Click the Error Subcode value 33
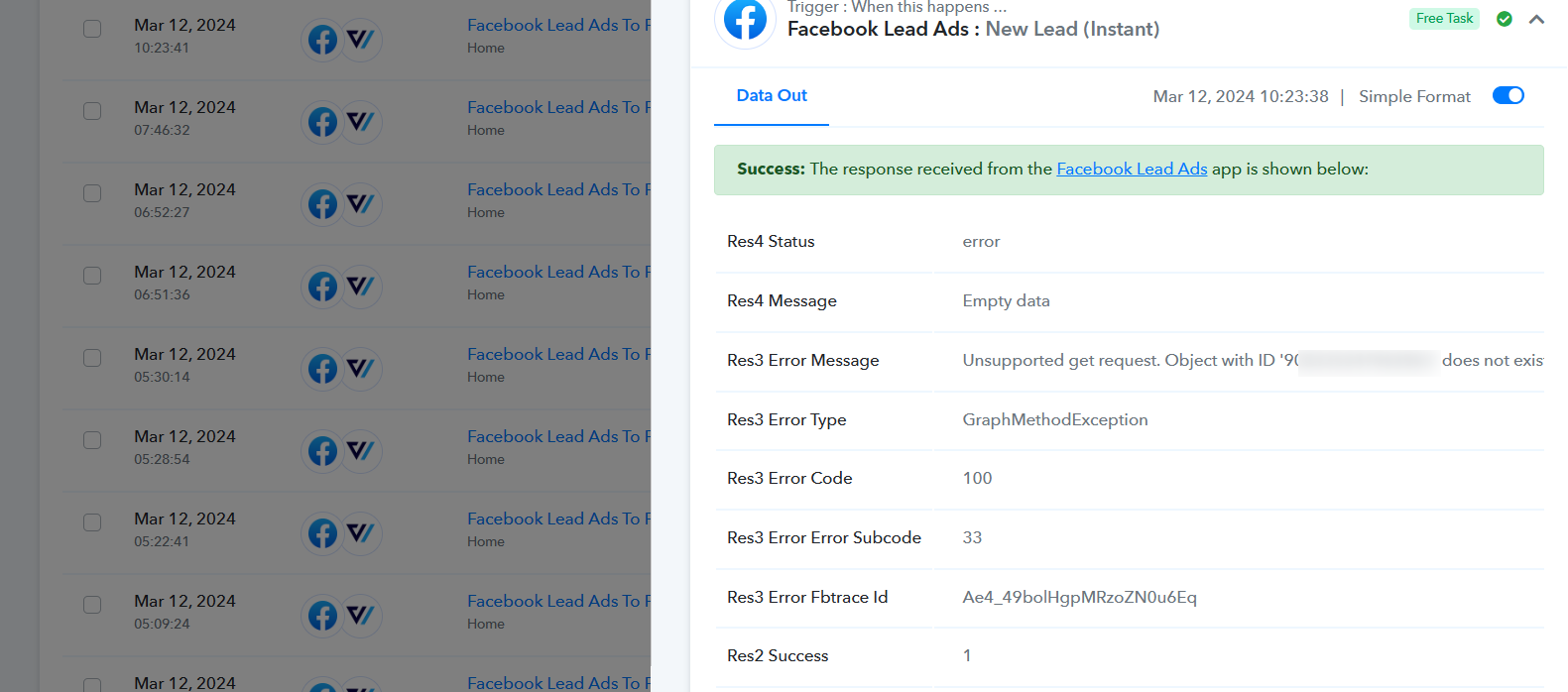This screenshot has height=692, width=1568. click(x=972, y=538)
